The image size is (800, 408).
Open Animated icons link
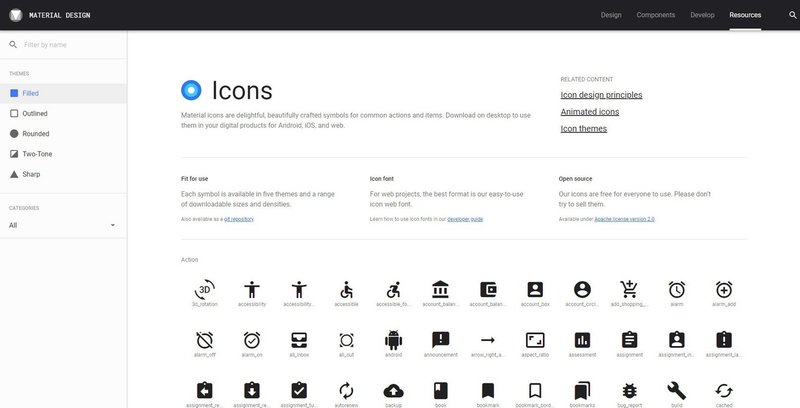tap(589, 112)
